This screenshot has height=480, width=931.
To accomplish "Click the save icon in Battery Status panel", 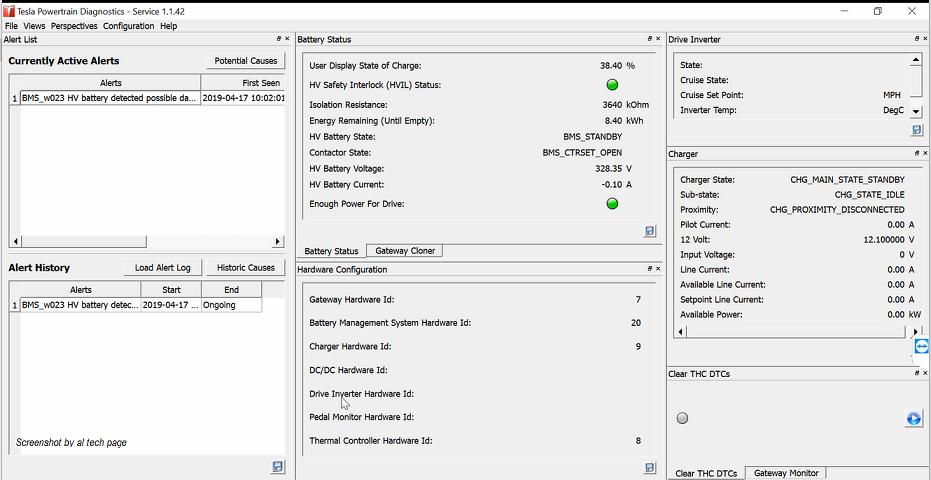I will tap(650, 231).
